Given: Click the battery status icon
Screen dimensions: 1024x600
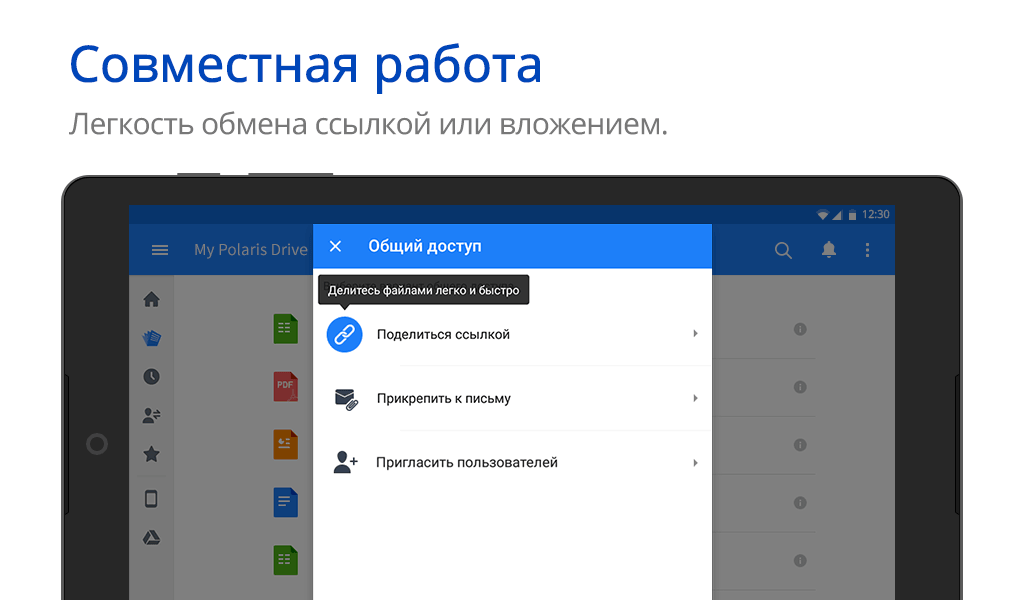Looking at the screenshot, I should click(x=852, y=215).
